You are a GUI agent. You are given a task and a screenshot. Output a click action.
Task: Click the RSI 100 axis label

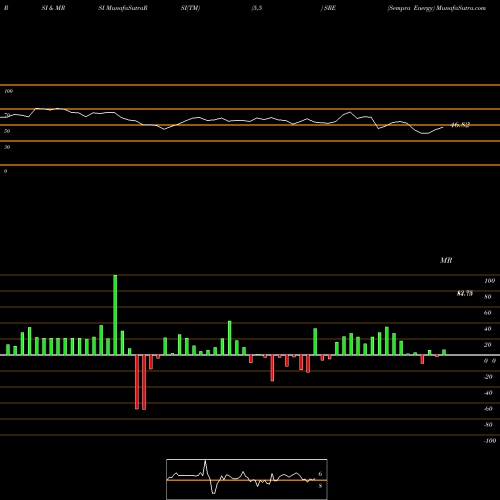tap(9, 91)
